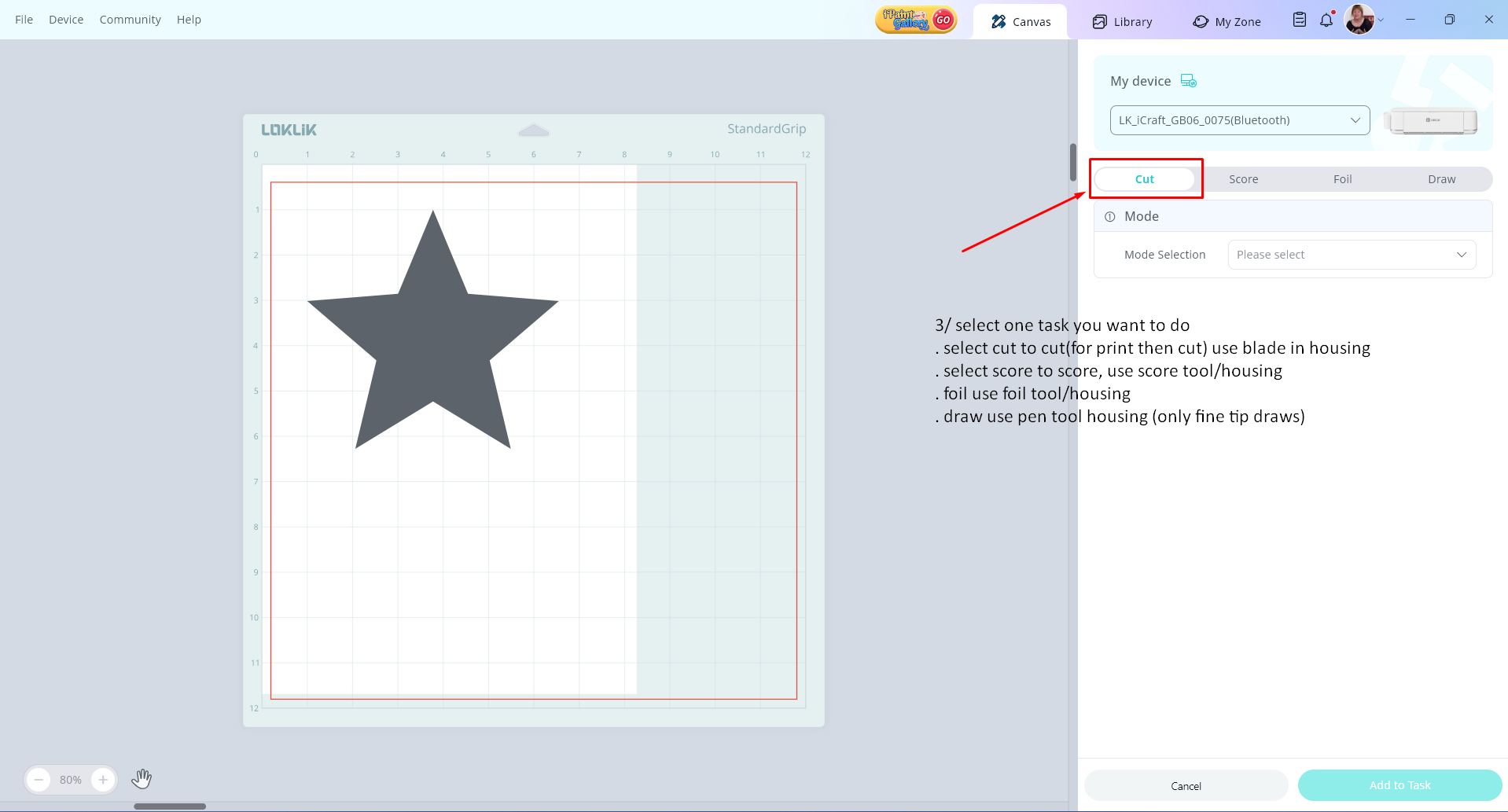
Task: Zoom in with the plus button
Action: tap(103, 780)
